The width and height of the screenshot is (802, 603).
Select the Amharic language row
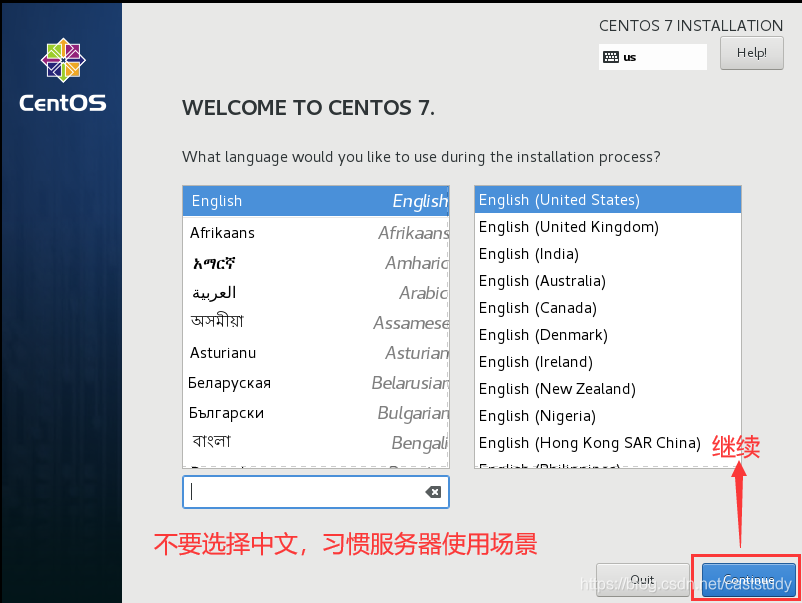[x=316, y=263]
